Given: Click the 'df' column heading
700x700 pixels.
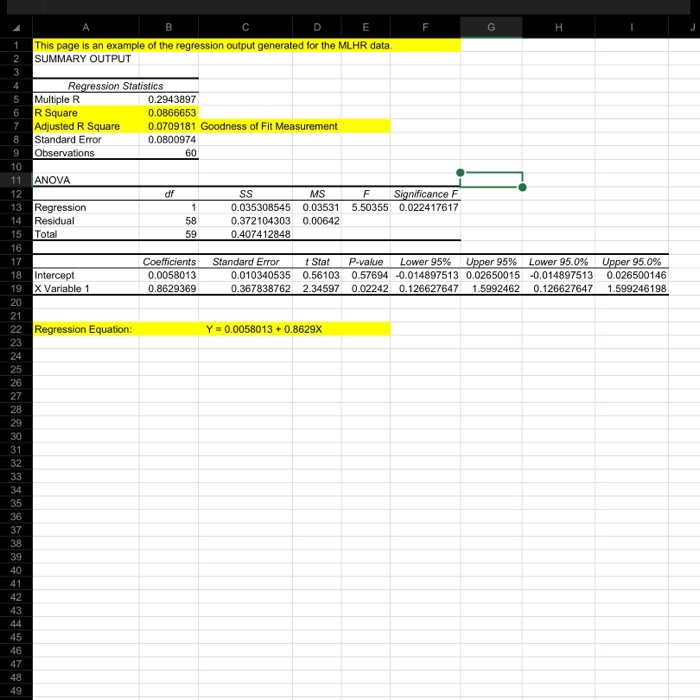Looking at the screenshot, I should point(169,194).
